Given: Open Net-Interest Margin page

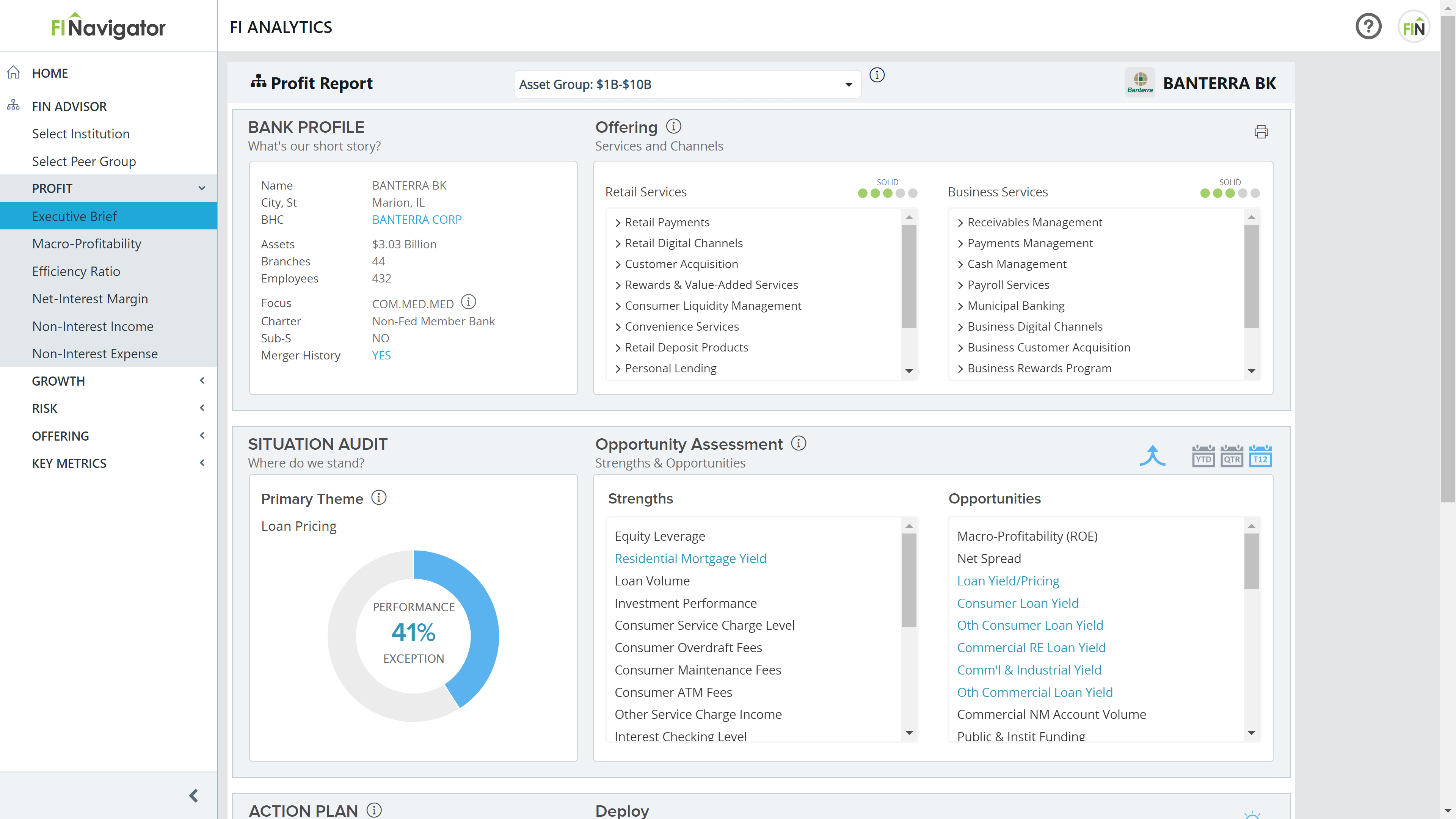Looking at the screenshot, I should [x=90, y=298].
